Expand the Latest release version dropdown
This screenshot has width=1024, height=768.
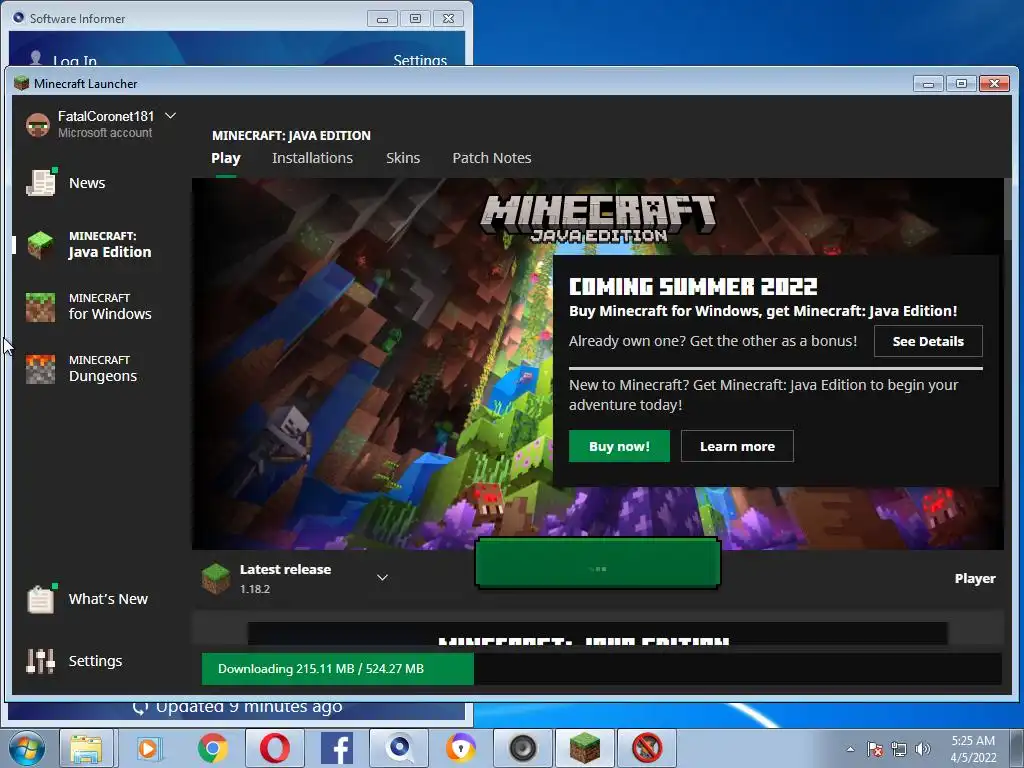[383, 577]
